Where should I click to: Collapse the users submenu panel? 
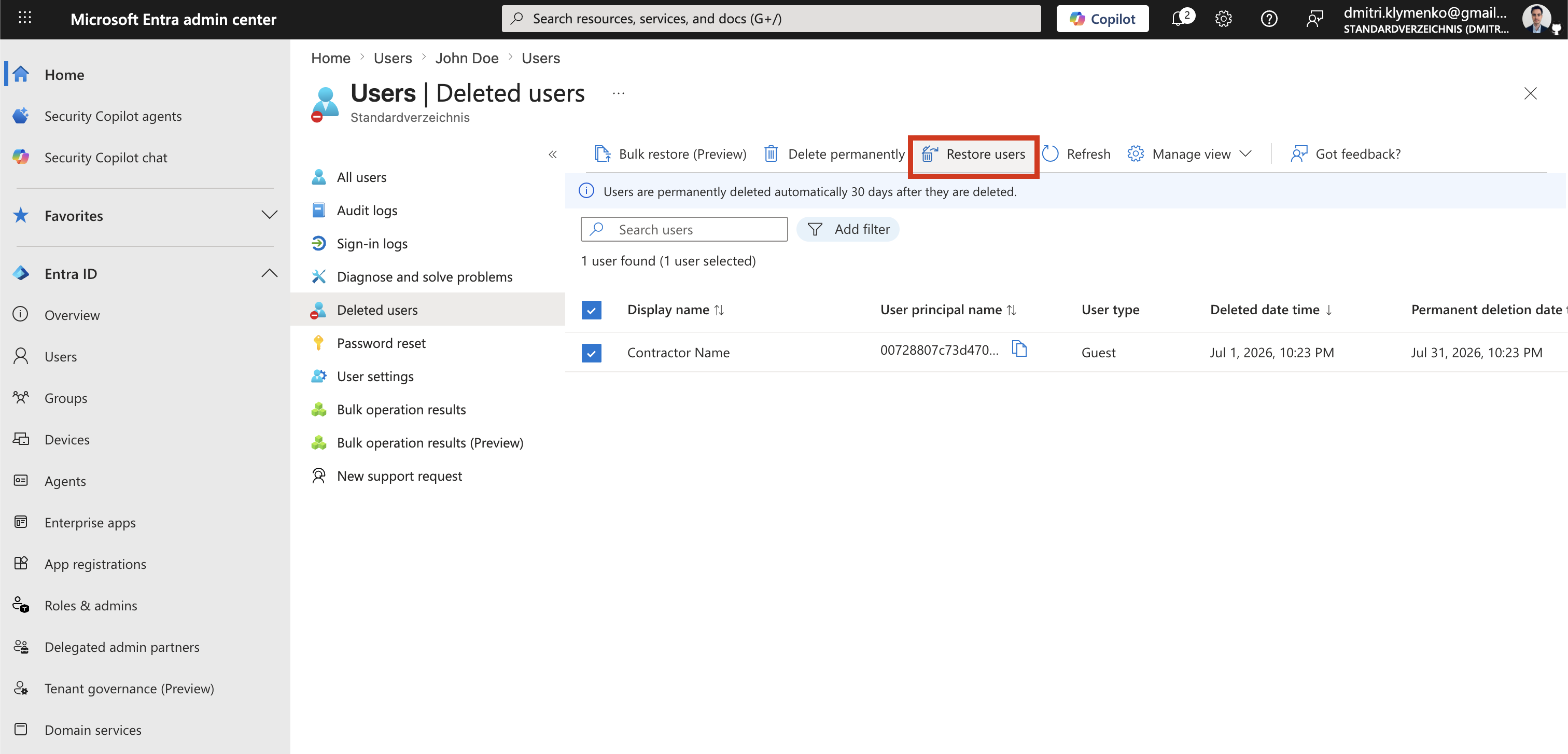click(553, 155)
